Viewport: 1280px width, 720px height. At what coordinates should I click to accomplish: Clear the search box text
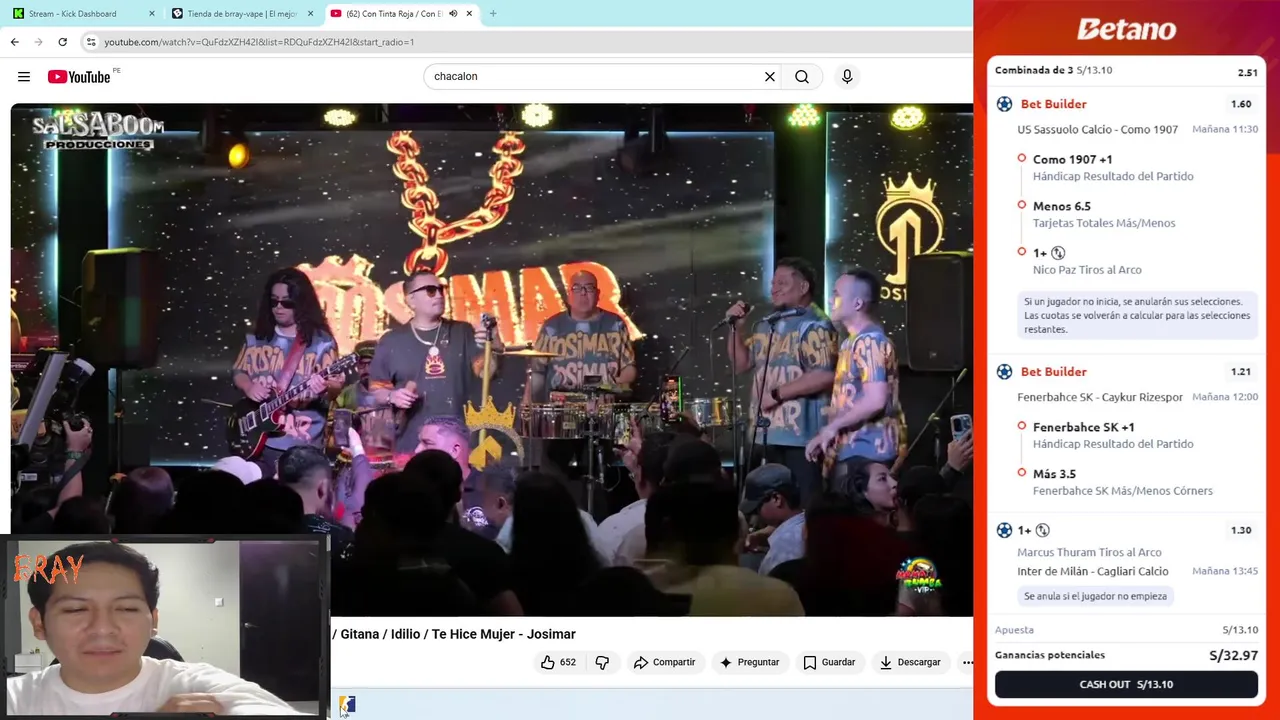click(770, 76)
